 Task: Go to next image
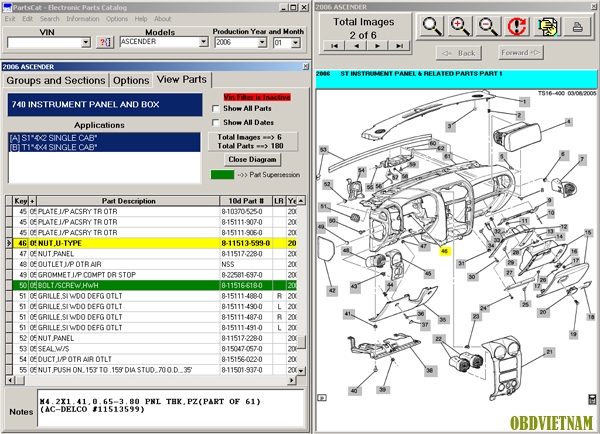(x=377, y=46)
